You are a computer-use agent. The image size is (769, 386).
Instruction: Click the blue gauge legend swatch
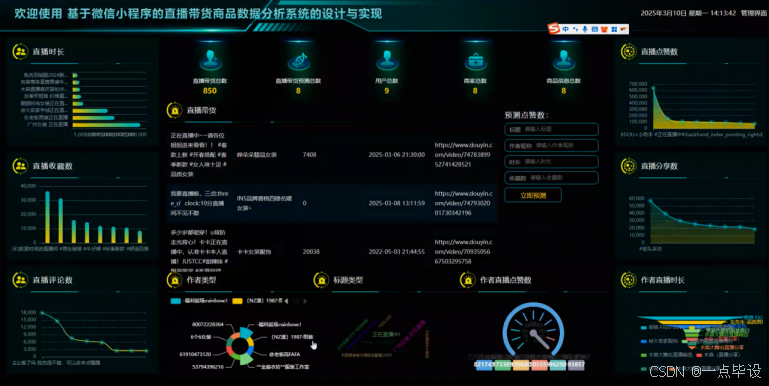[484, 365]
